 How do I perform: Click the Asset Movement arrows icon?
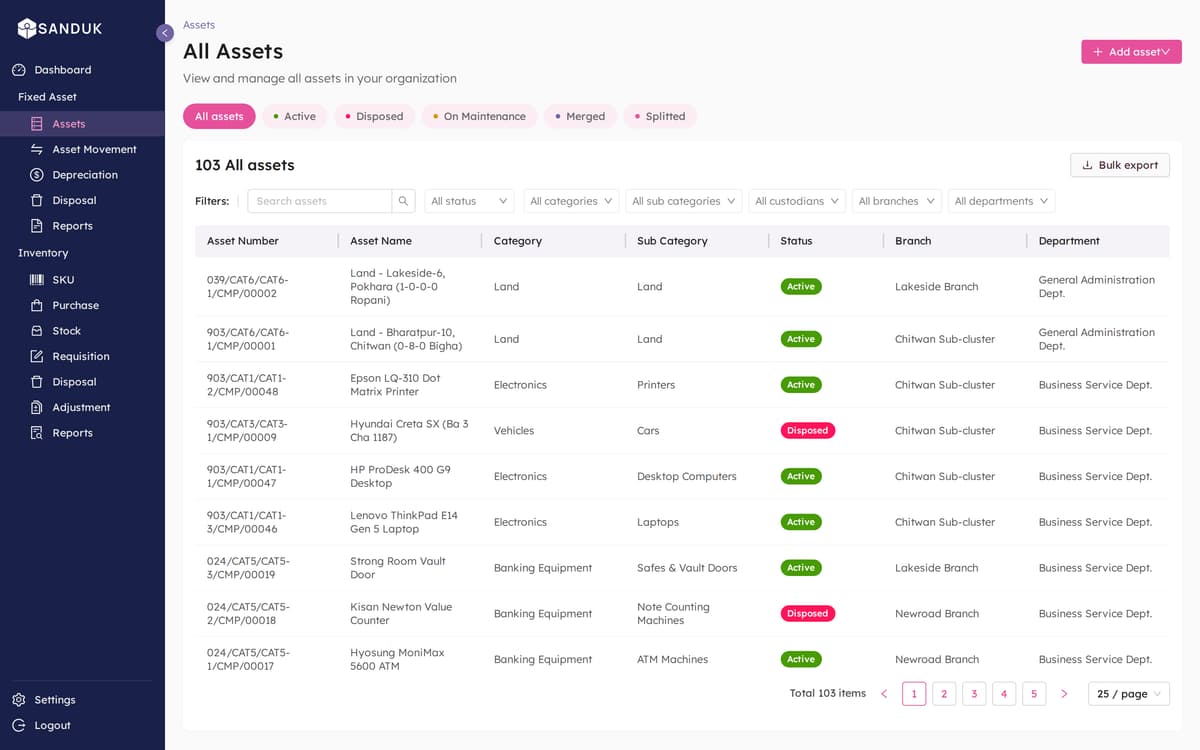[37, 149]
